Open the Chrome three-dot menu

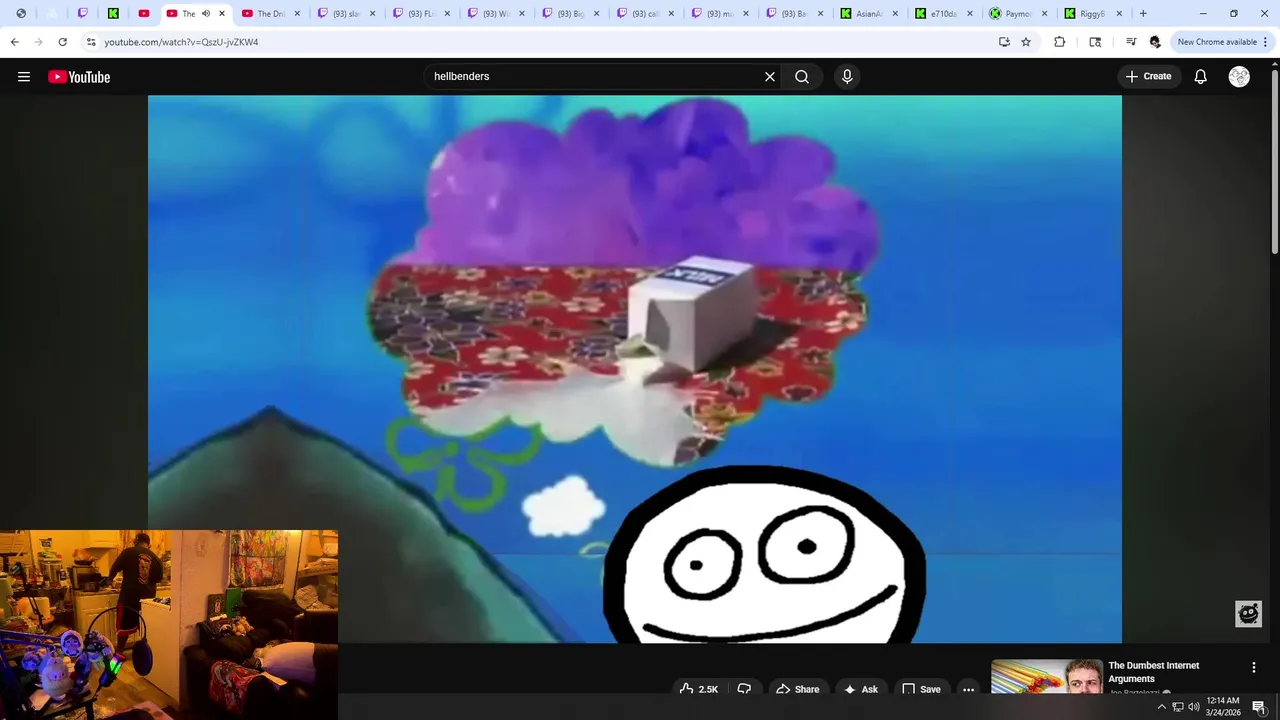1266,42
